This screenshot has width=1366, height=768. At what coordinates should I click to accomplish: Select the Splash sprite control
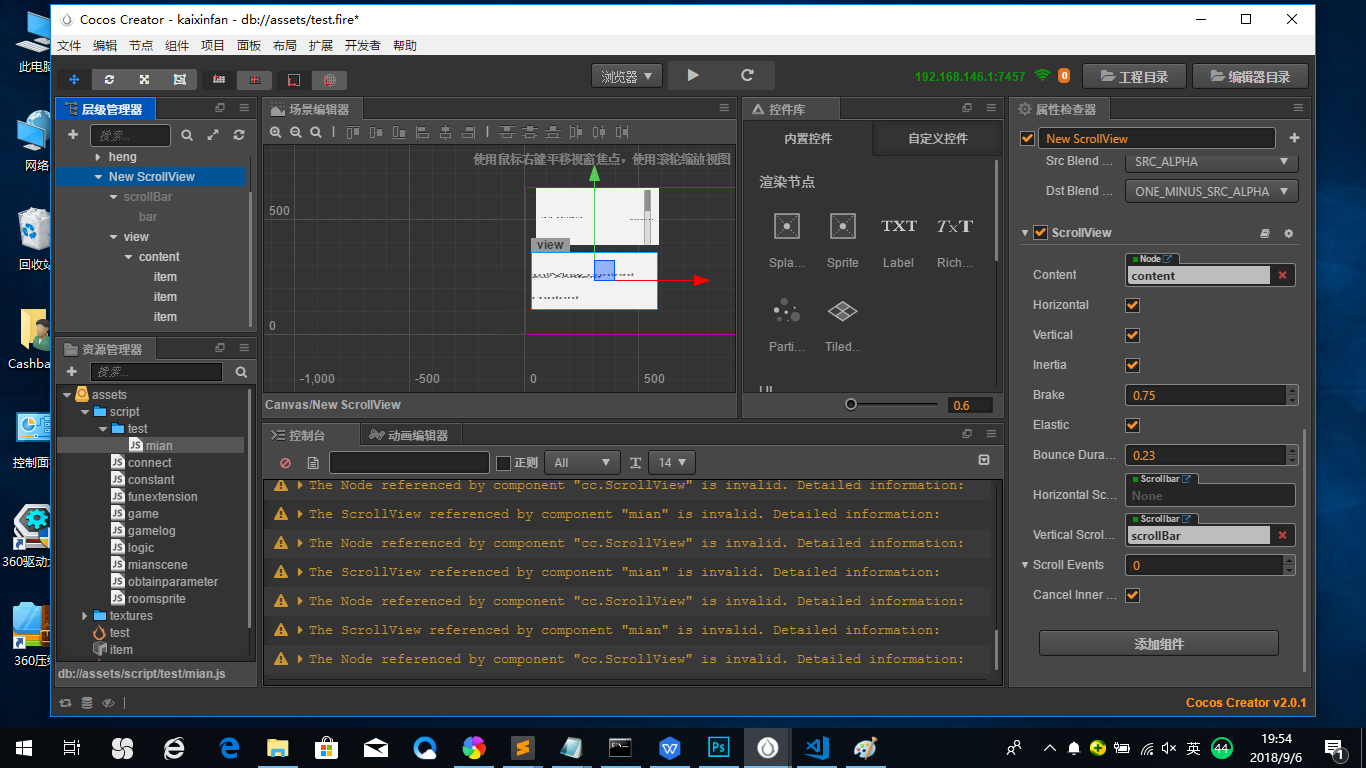(x=787, y=239)
